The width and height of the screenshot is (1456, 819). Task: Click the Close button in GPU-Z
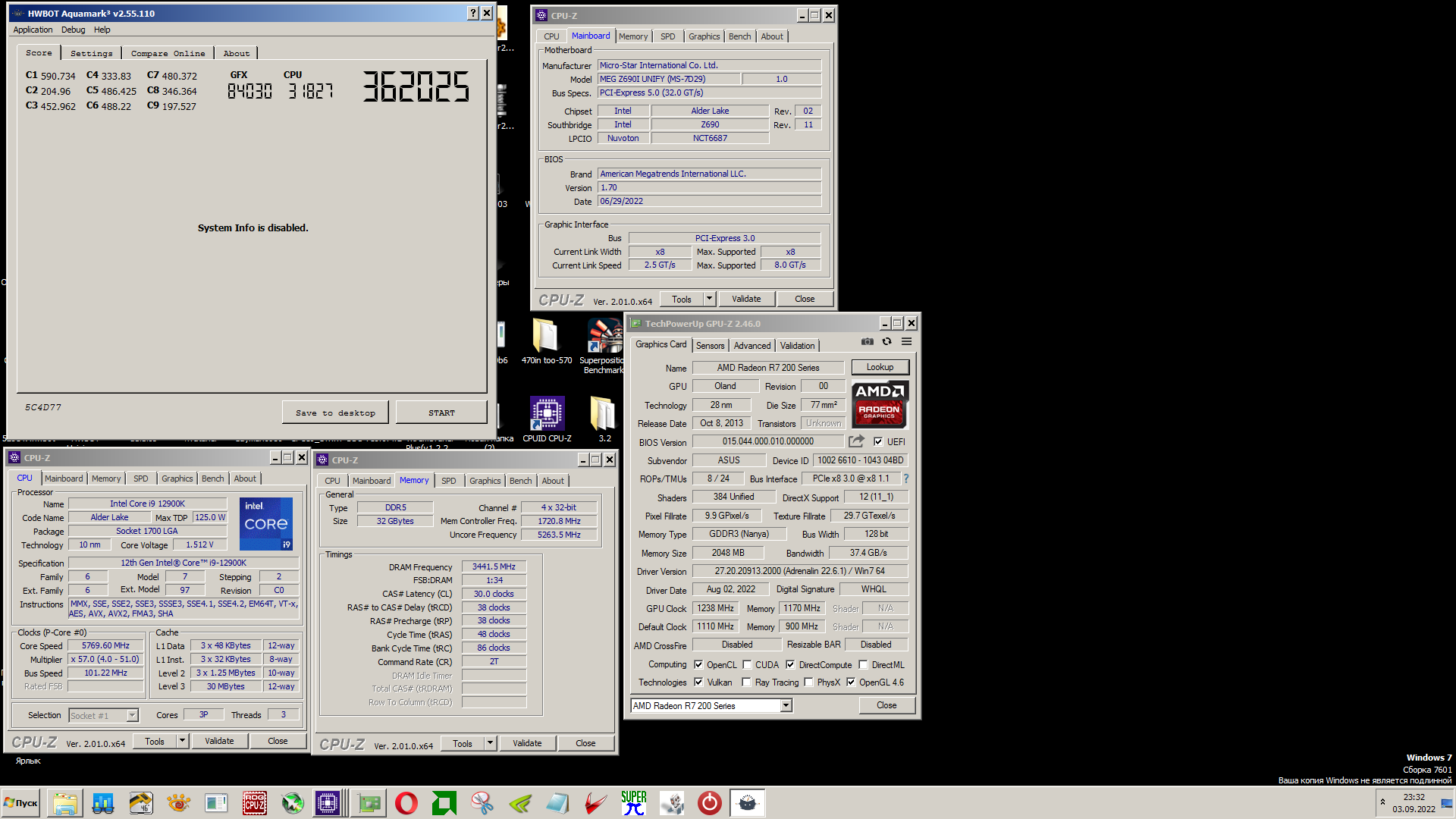[x=886, y=705]
